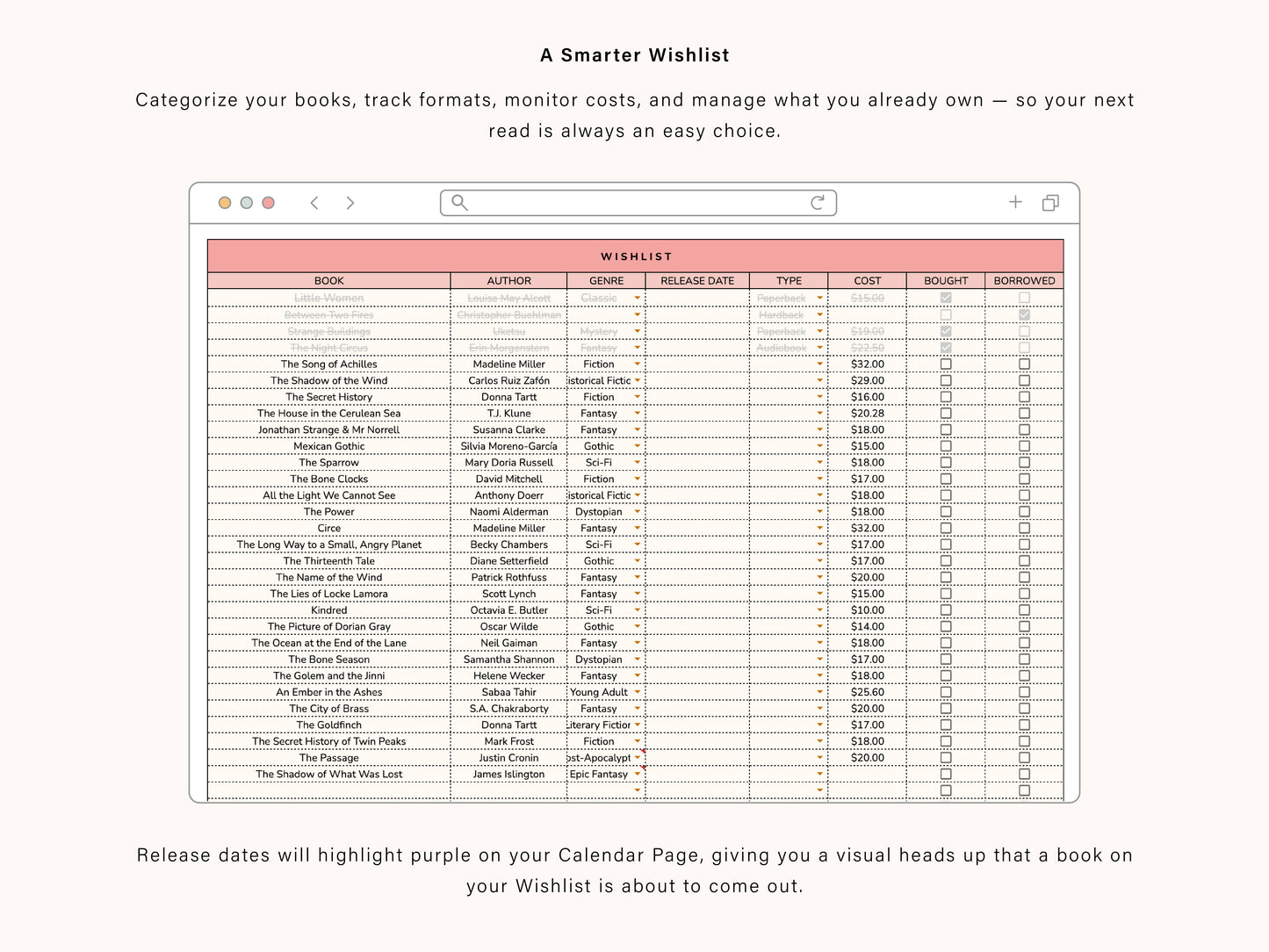Select the cell The Name of the Wind
1269x952 pixels.
[x=329, y=577]
